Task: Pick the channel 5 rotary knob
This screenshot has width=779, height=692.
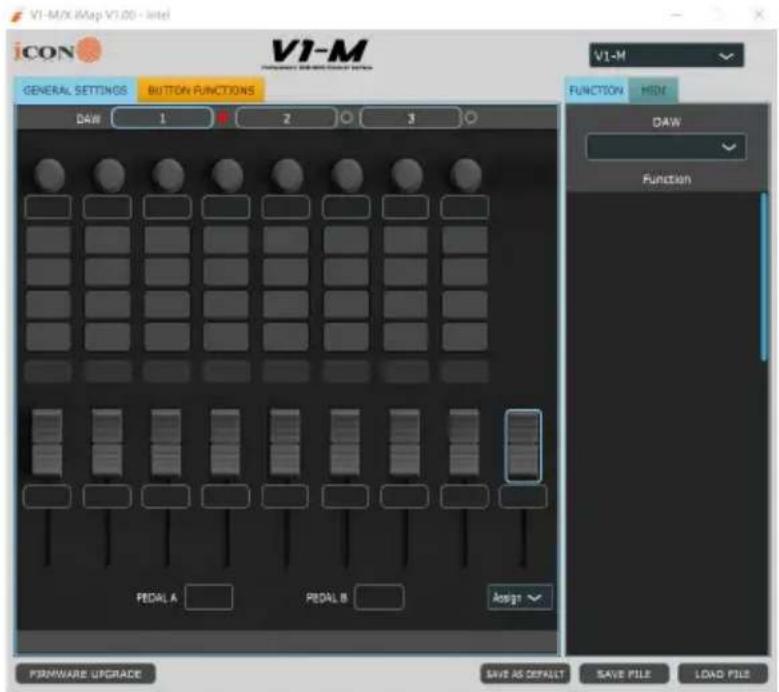Action: pos(287,175)
